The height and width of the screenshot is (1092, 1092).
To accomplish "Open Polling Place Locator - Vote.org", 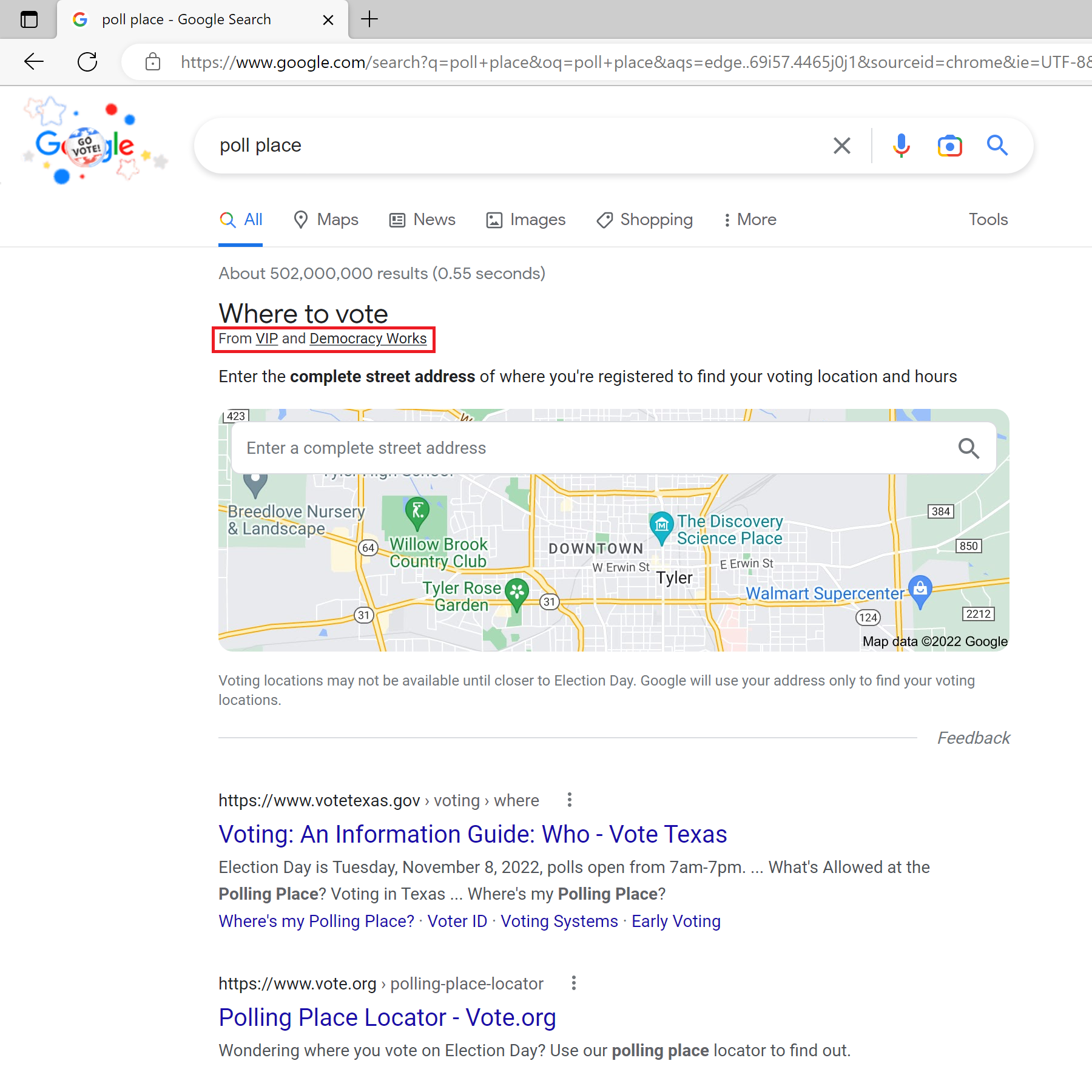I will point(387,1017).
